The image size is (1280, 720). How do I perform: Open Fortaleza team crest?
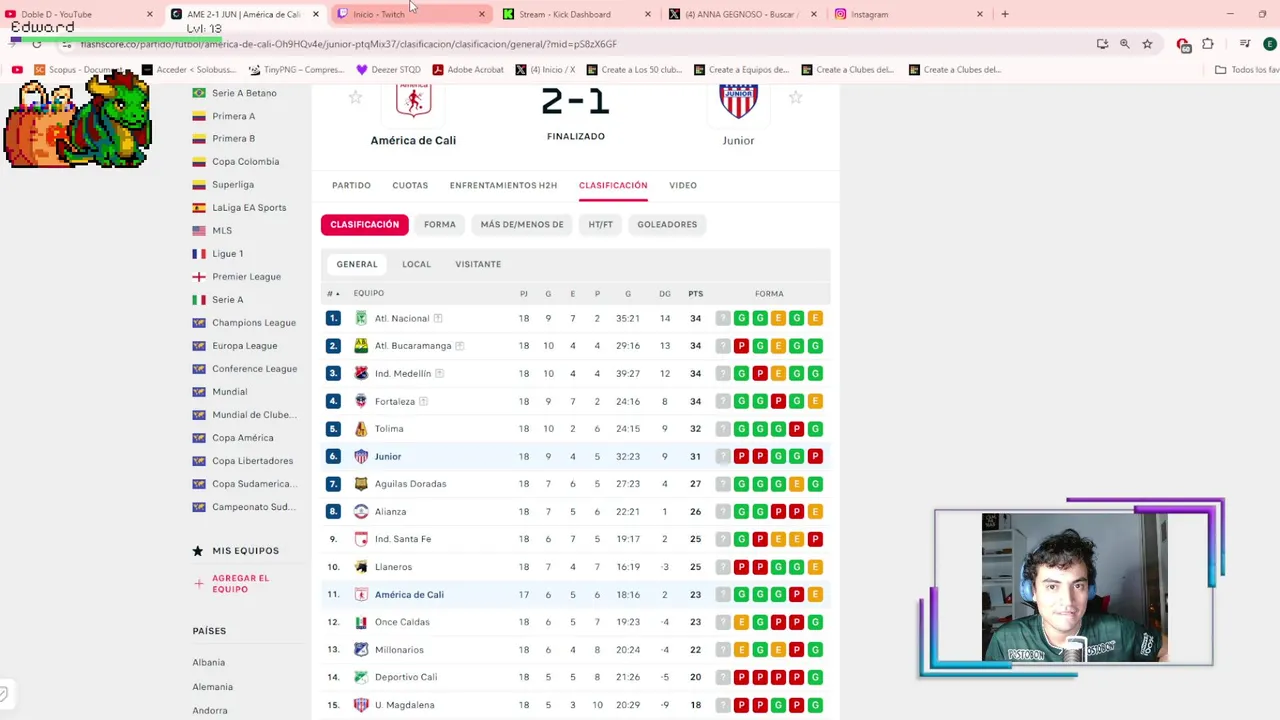pos(361,401)
